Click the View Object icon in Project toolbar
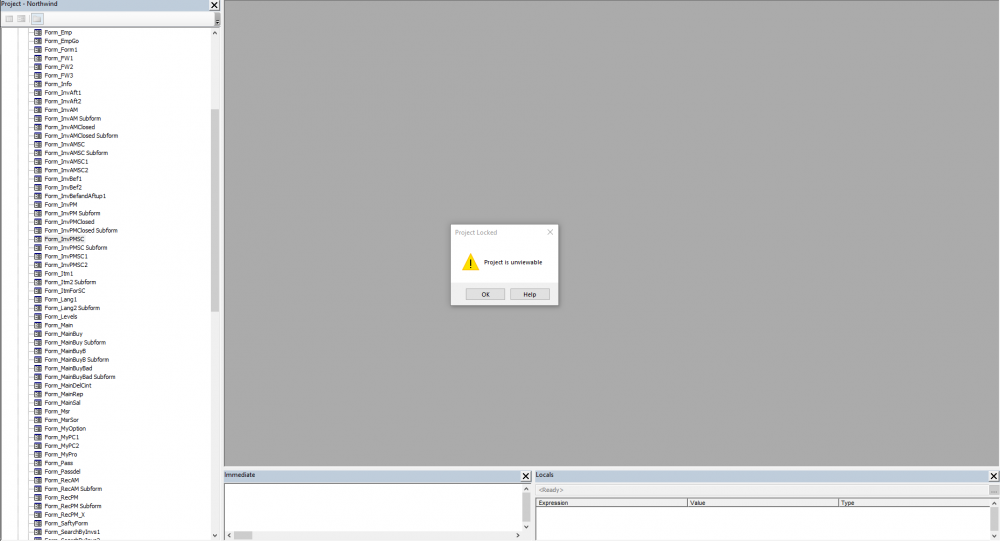Screen dimensions: 1000x541 22,19
